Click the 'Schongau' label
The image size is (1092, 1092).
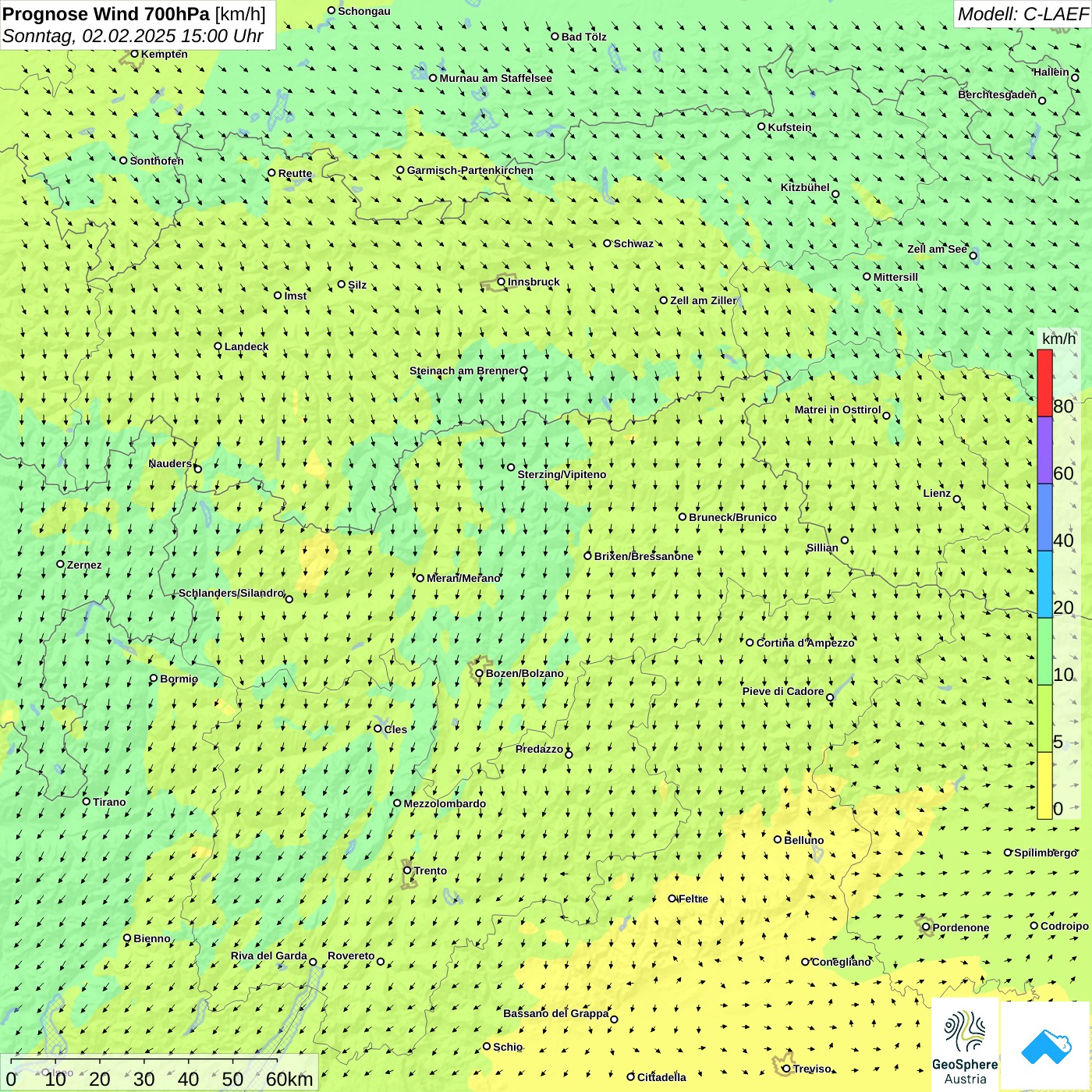(x=364, y=11)
